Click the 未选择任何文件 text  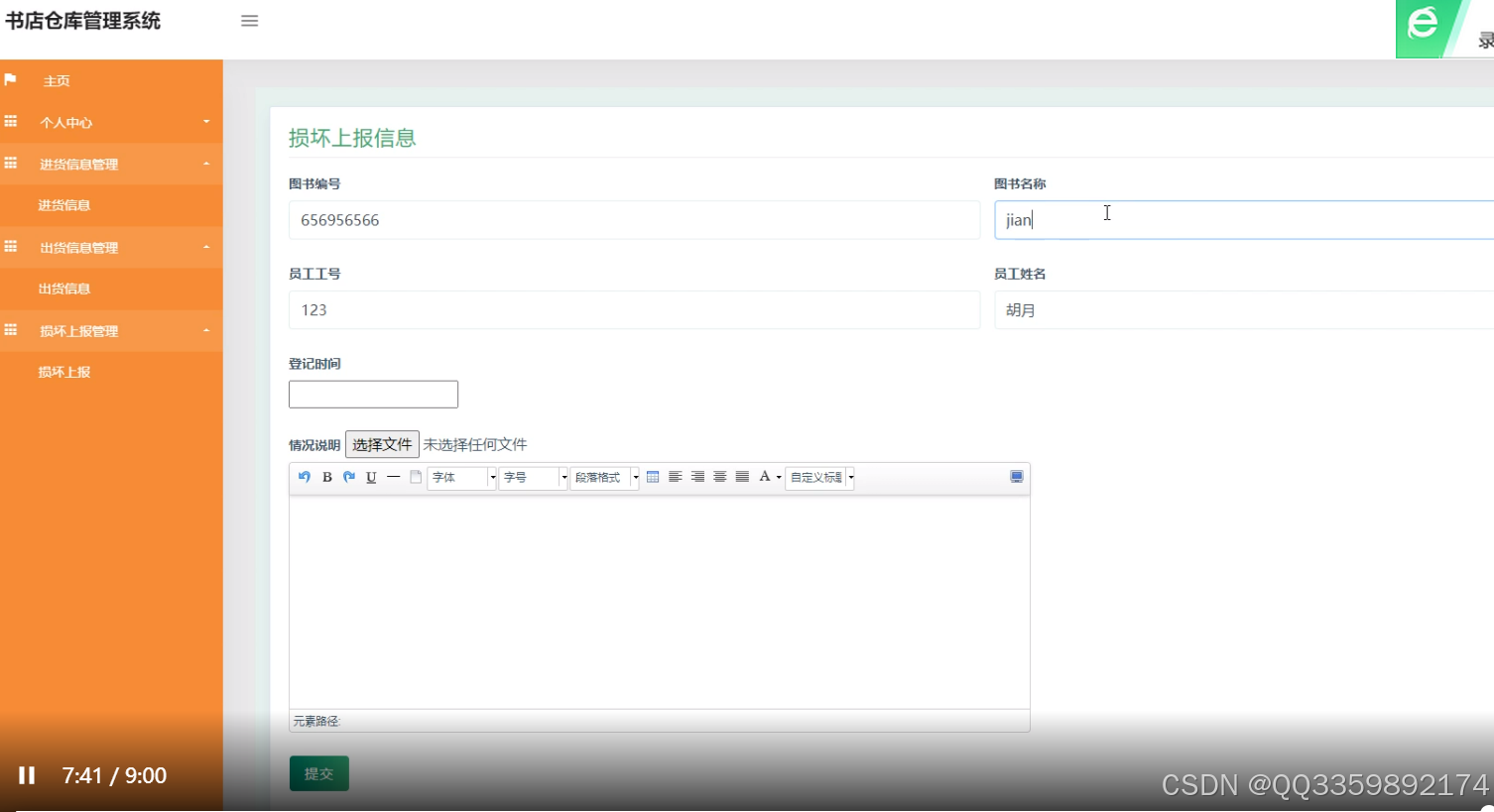(475, 444)
